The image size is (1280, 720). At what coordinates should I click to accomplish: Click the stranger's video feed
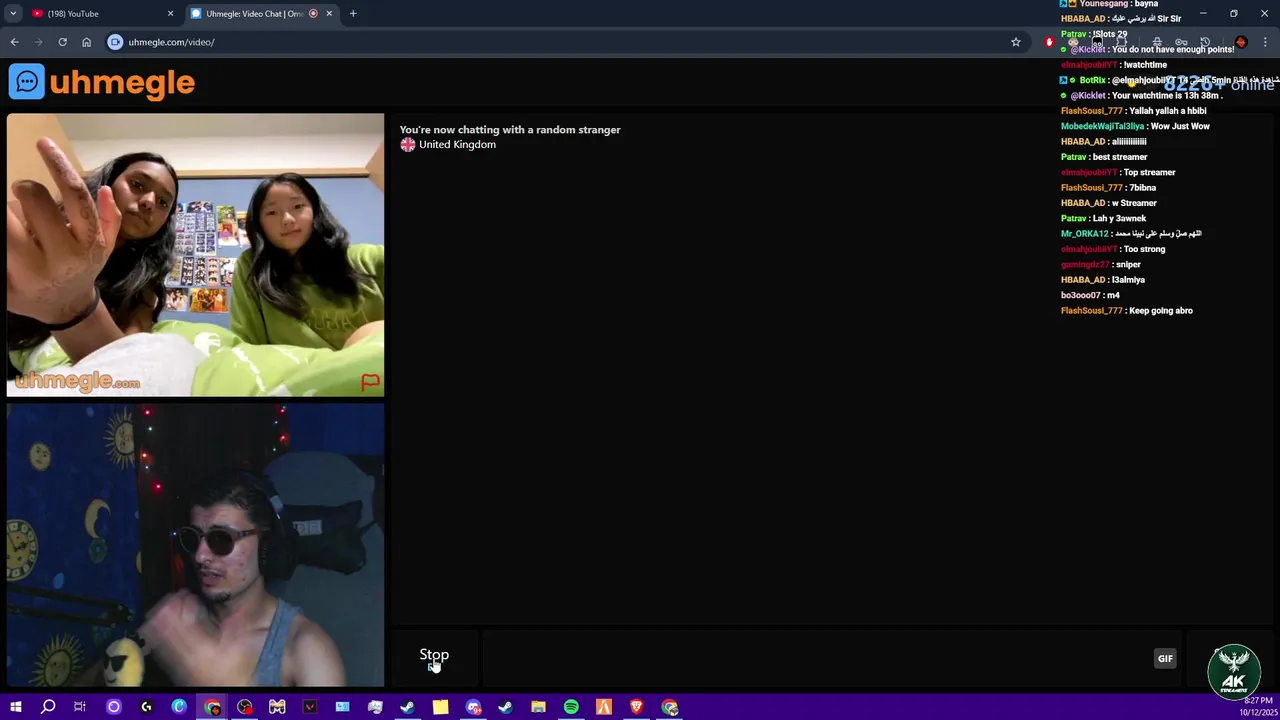click(195, 255)
